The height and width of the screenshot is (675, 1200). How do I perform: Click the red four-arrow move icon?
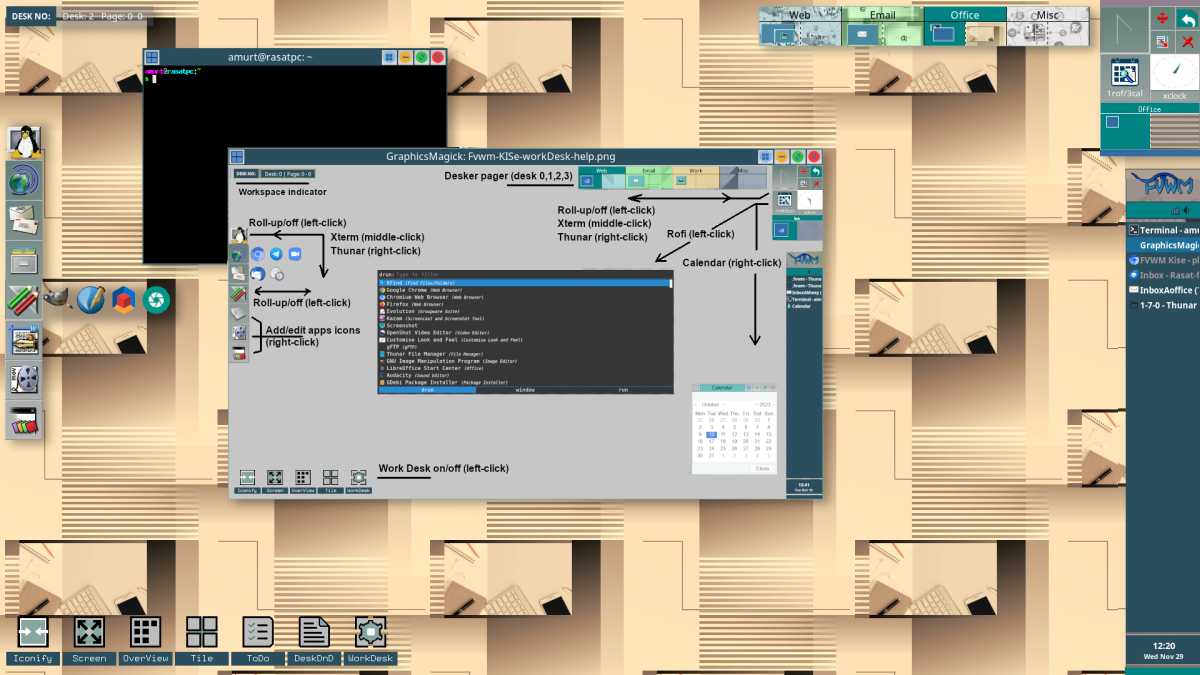click(x=1162, y=18)
